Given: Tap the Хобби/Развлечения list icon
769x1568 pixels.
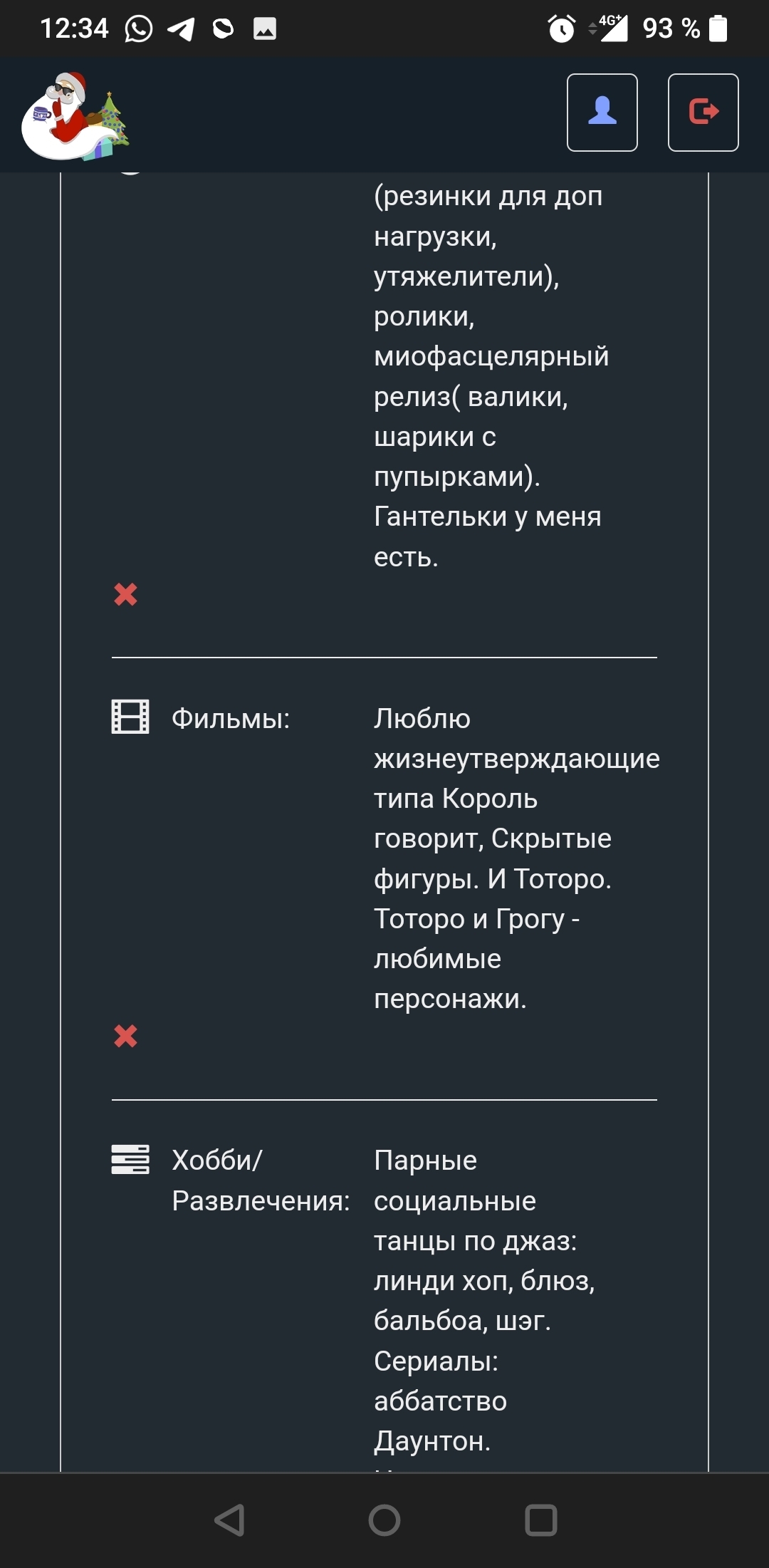Looking at the screenshot, I should coord(130,1159).
